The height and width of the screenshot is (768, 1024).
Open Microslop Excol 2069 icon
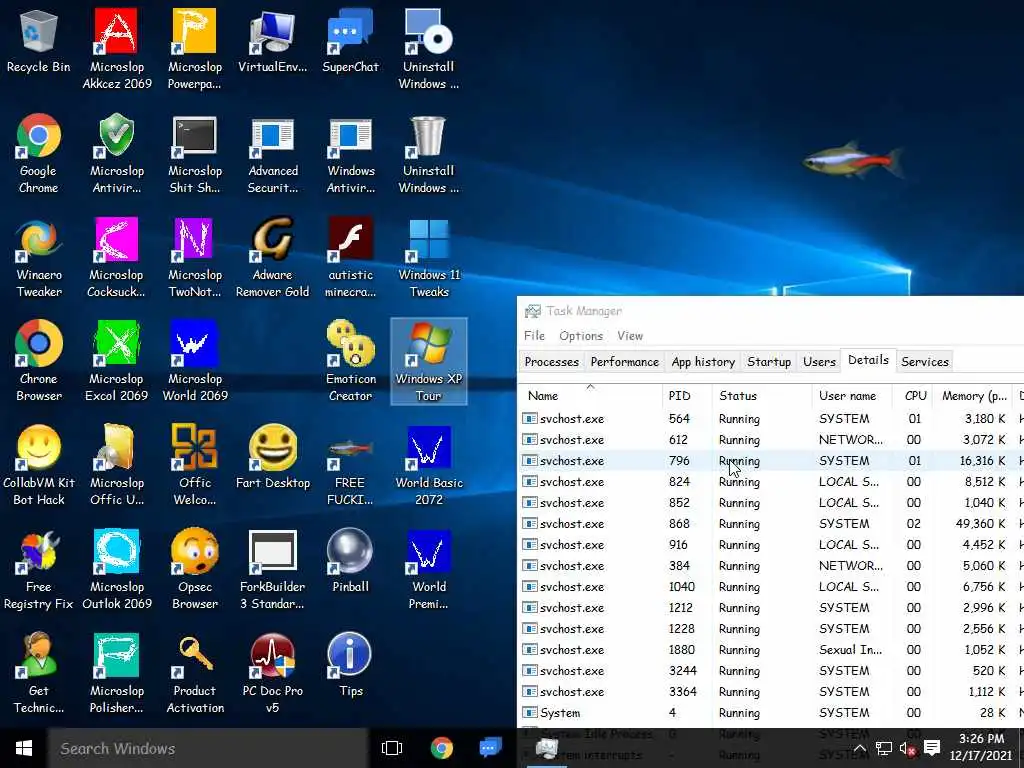click(x=117, y=361)
